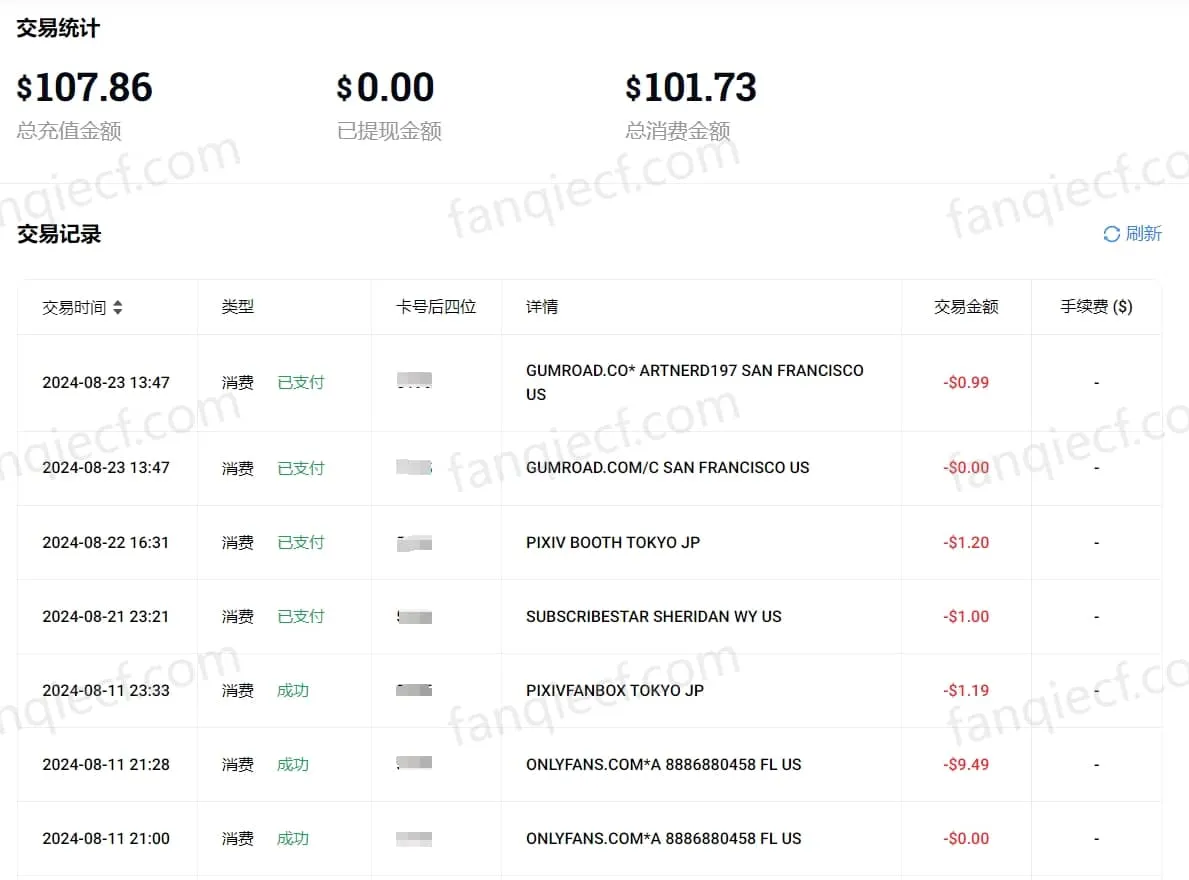Select the 2024-08-21 23:21 timestamp cell
Screen dimensions: 1189x880
click(106, 617)
